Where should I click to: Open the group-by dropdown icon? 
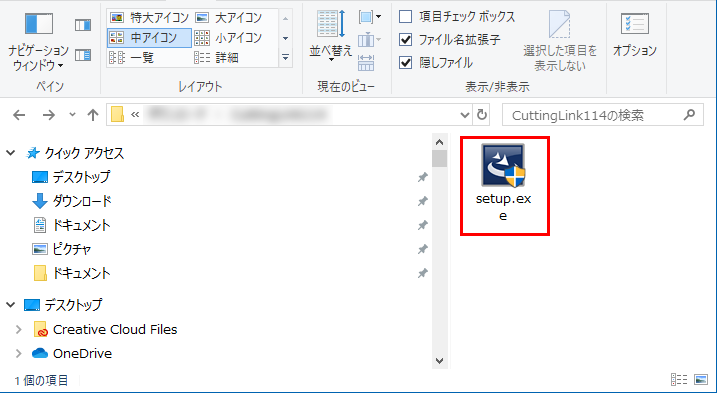point(370,17)
